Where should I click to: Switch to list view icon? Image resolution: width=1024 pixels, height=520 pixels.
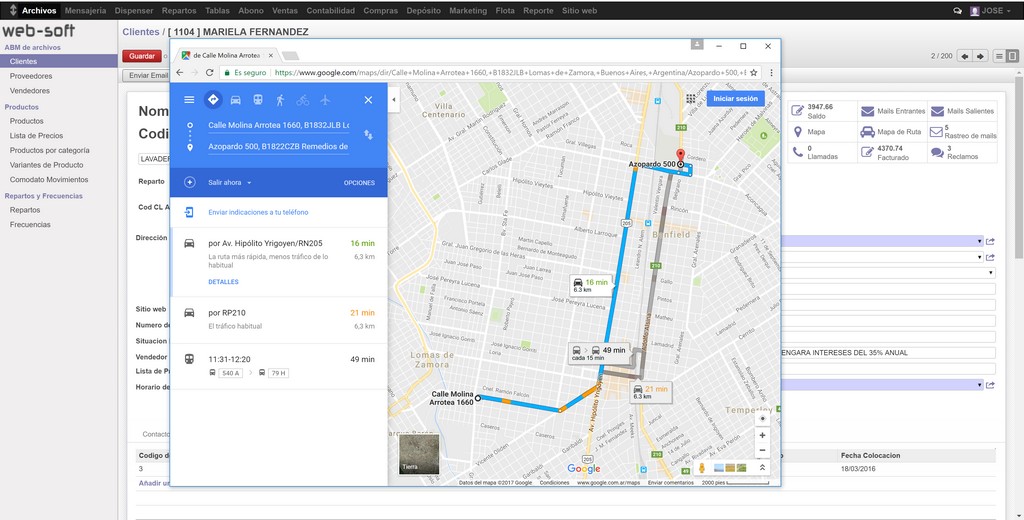(999, 56)
